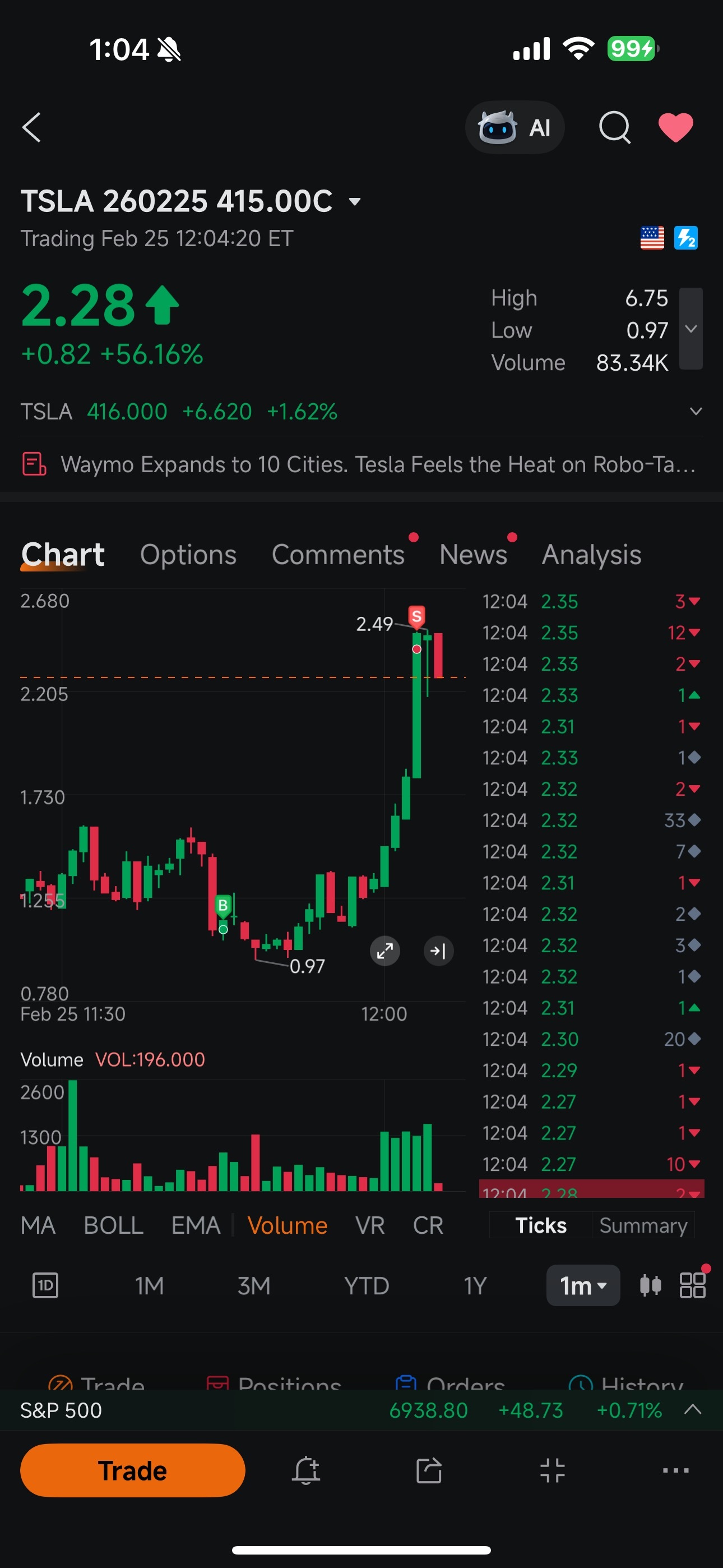Image resolution: width=723 pixels, height=1568 pixels.
Task: Tap the green B buy marker on chart
Action: 223,906
